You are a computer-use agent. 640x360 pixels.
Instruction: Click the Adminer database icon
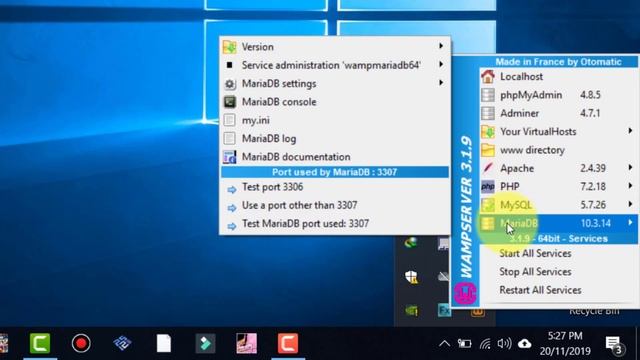(x=488, y=113)
